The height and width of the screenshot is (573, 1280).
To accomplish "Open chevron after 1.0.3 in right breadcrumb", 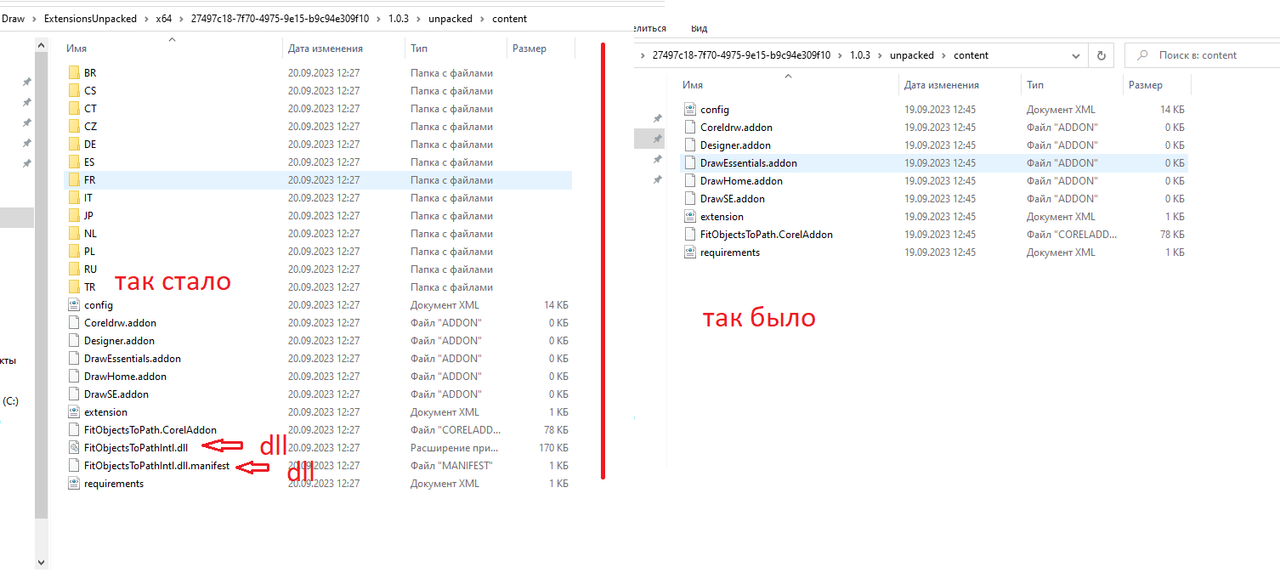I will pos(883,56).
